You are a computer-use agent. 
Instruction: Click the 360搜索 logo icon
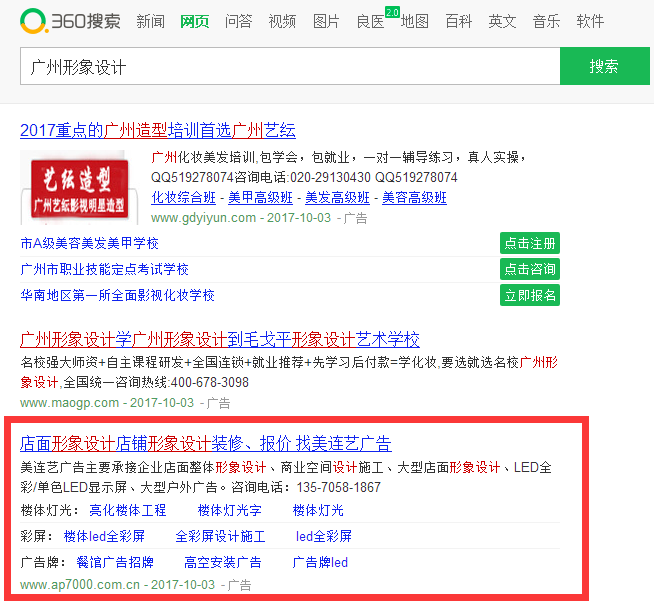click(35, 21)
